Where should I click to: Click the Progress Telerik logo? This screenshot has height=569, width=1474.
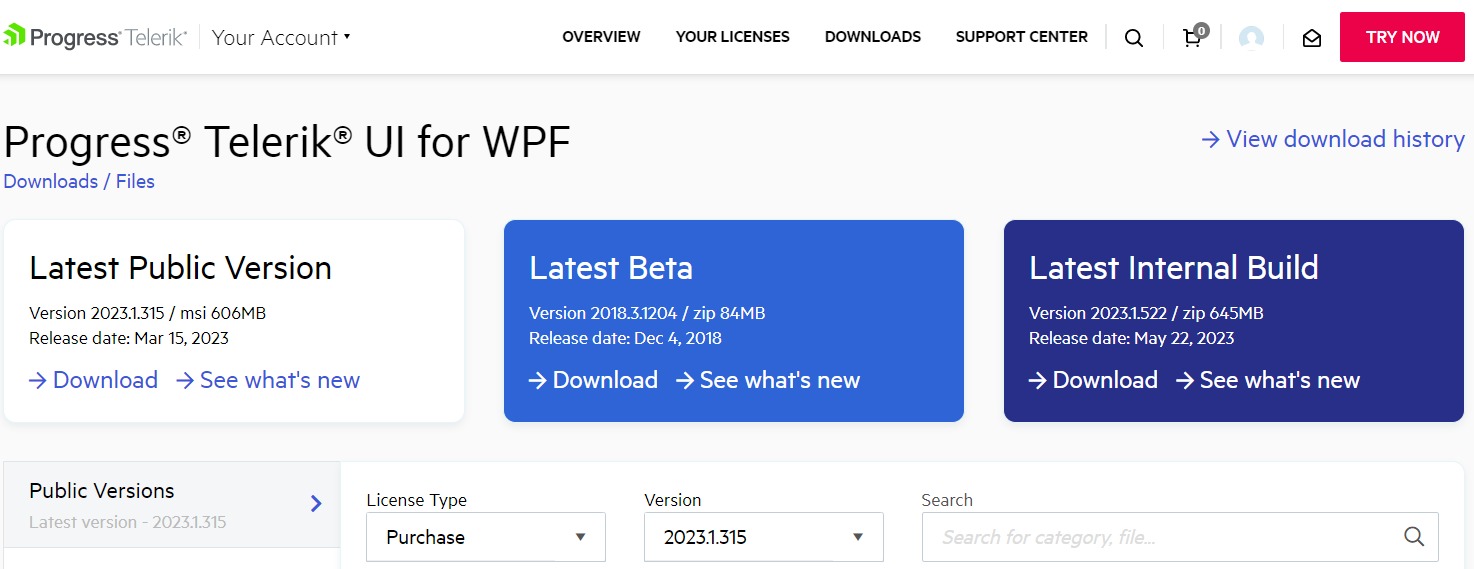coord(95,37)
